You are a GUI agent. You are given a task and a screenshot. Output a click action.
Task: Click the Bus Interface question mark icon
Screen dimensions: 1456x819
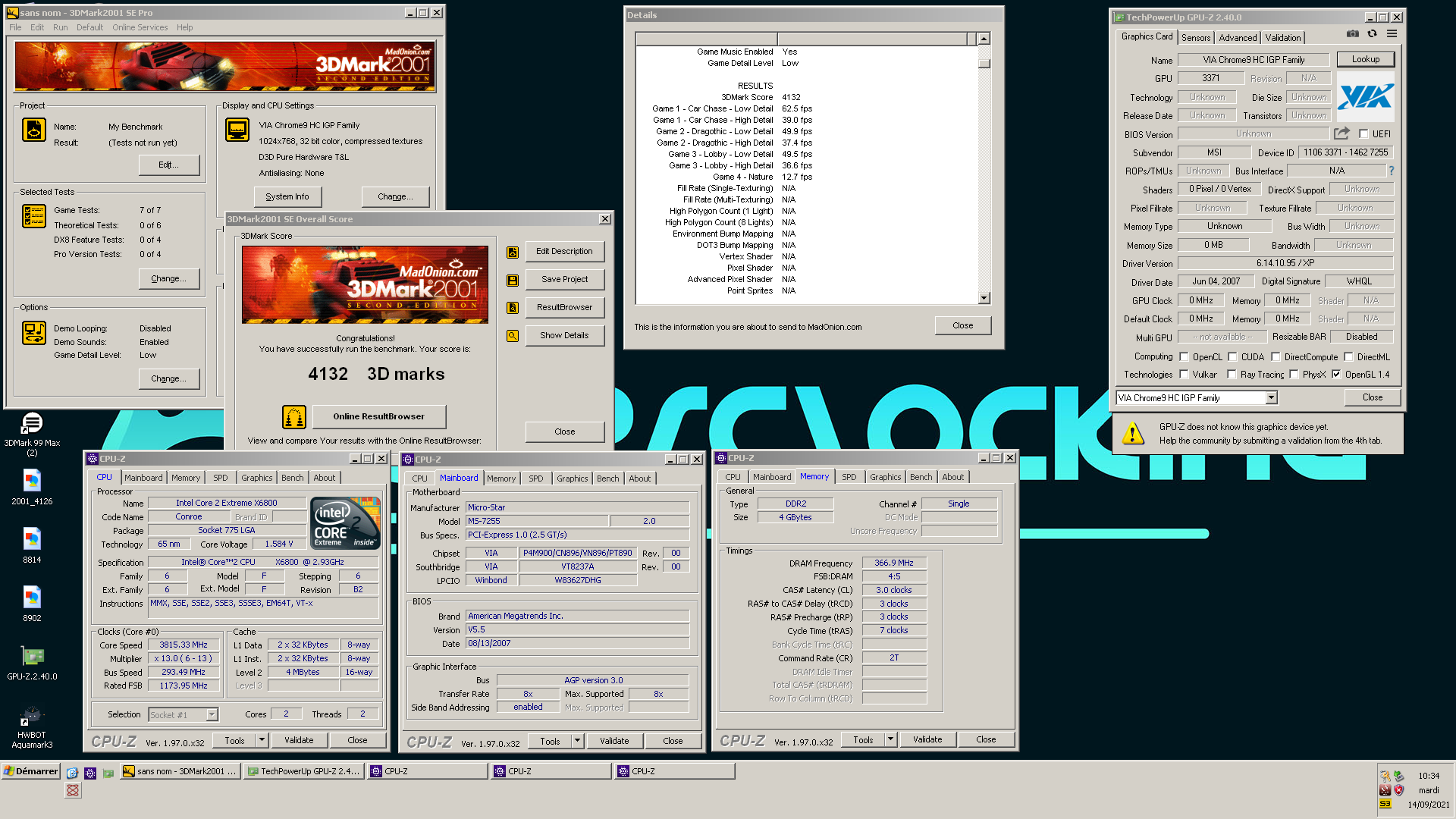click(x=1392, y=171)
